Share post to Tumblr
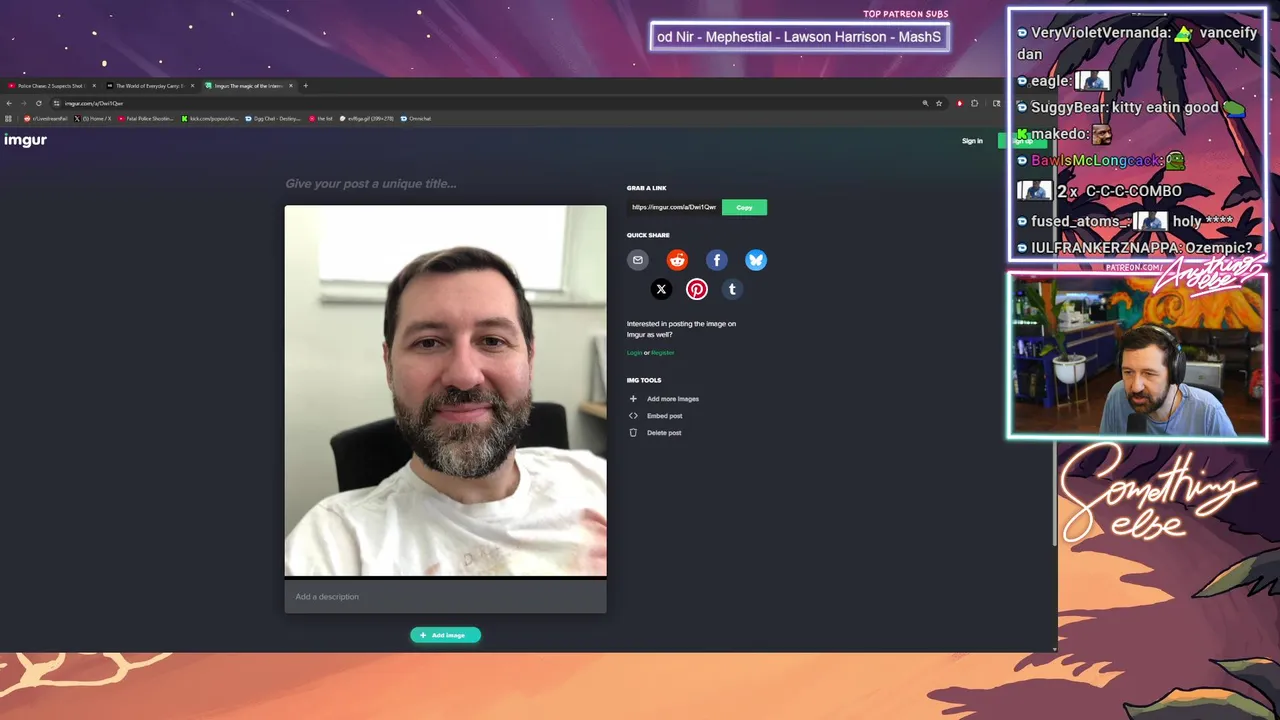 pyautogui.click(x=732, y=289)
